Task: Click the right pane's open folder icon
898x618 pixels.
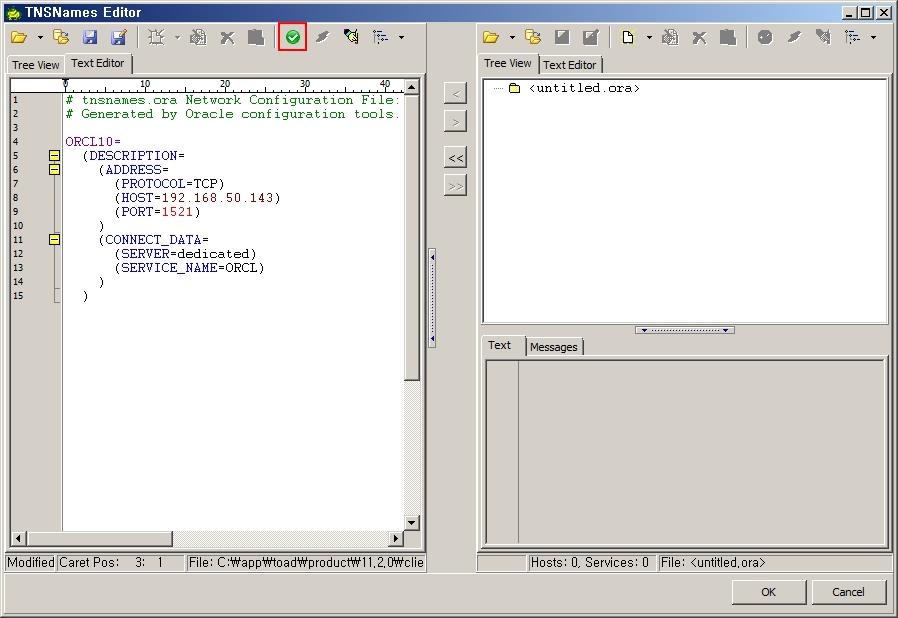Action: tap(490, 37)
